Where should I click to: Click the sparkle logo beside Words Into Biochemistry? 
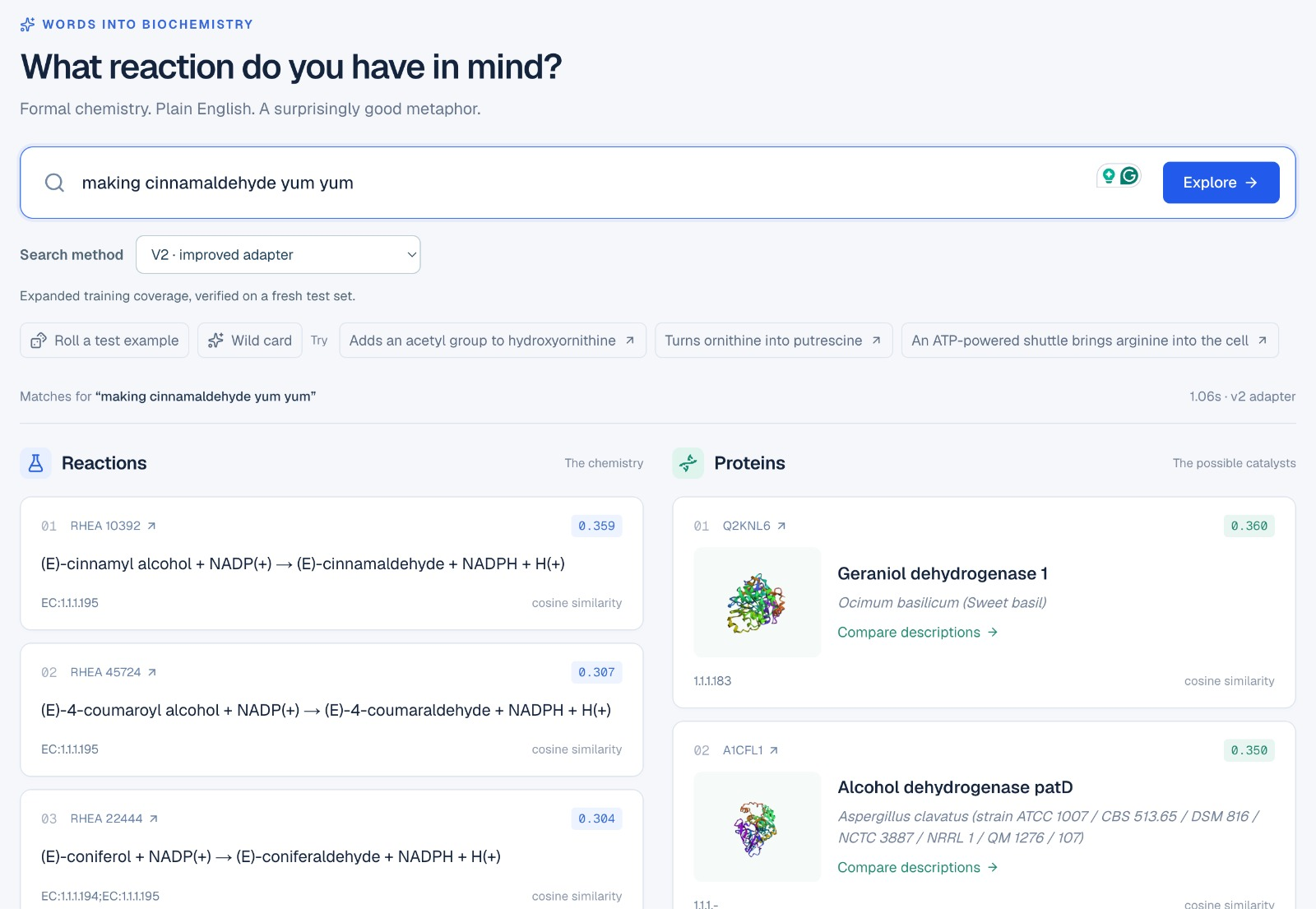[x=27, y=25]
